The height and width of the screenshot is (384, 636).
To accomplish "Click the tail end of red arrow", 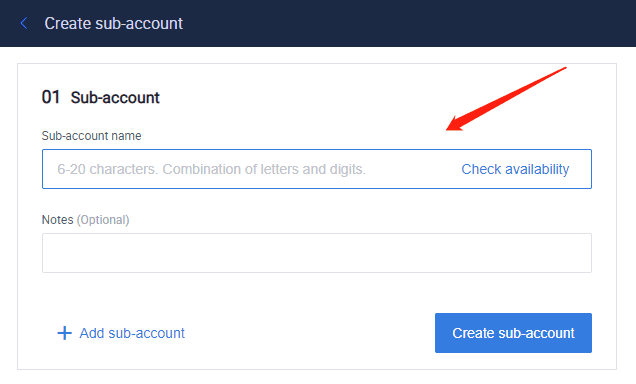I will (x=565, y=68).
